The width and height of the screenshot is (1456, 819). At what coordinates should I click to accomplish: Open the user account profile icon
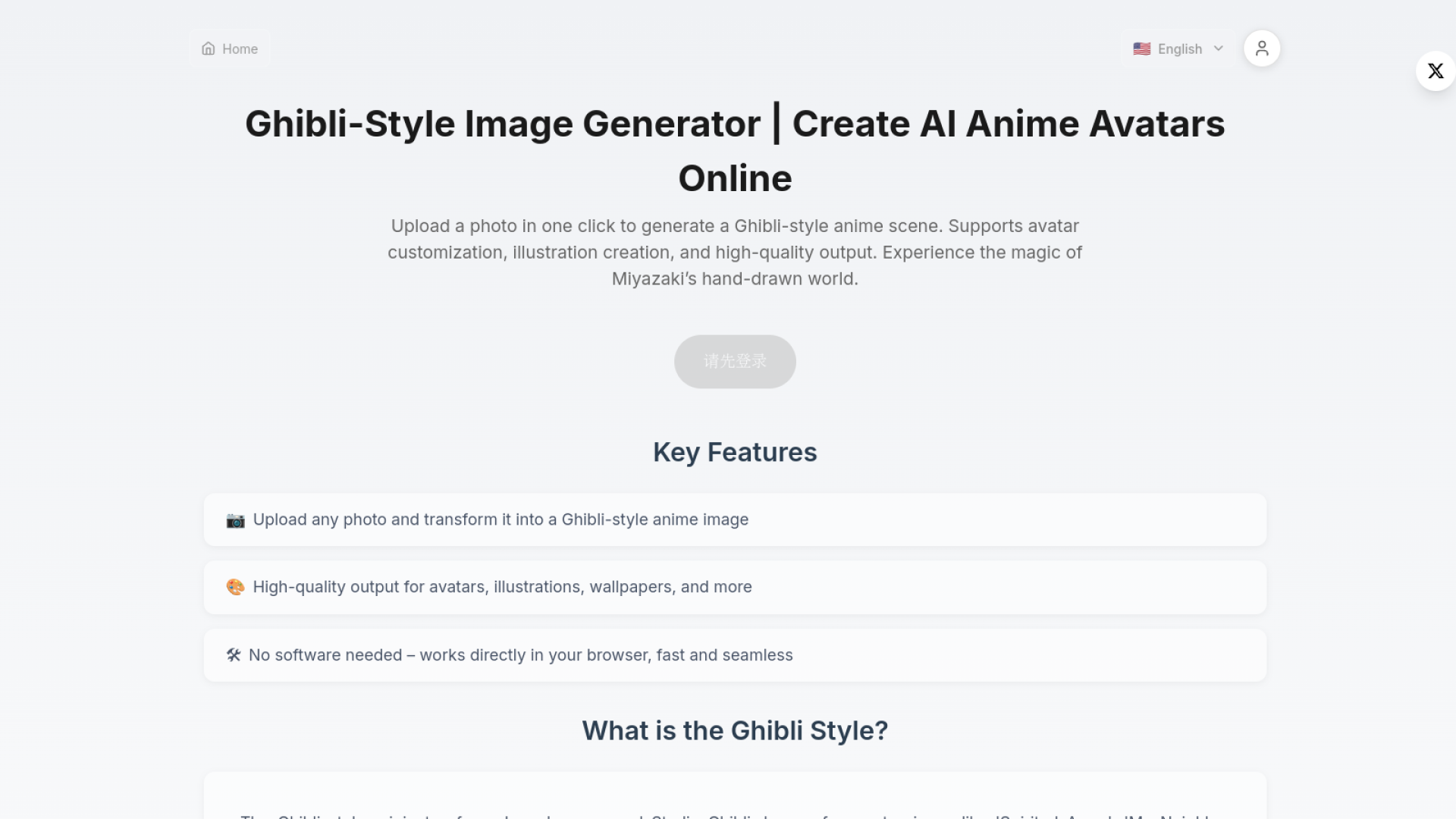[x=1262, y=49]
